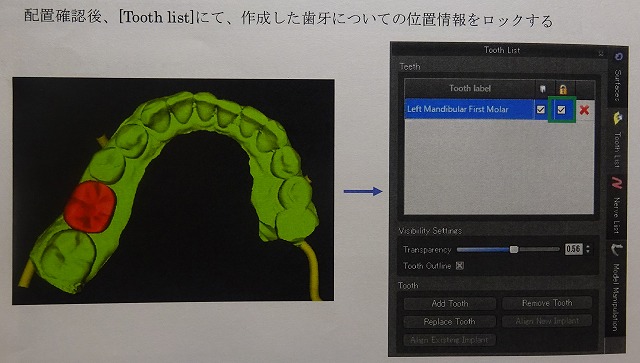This screenshot has width=640, height=363.
Task: Close the Tooth List panel
Action: tap(601, 53)
